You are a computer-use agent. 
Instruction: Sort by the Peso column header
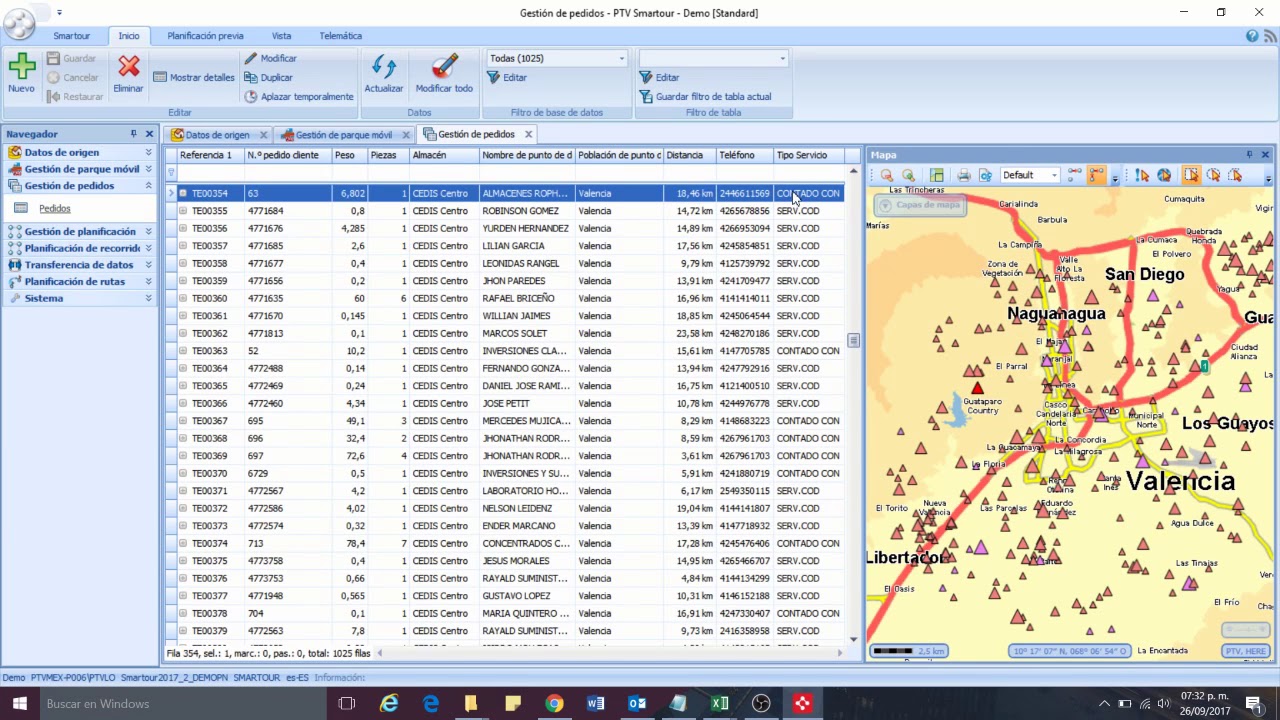click(349, 155)
